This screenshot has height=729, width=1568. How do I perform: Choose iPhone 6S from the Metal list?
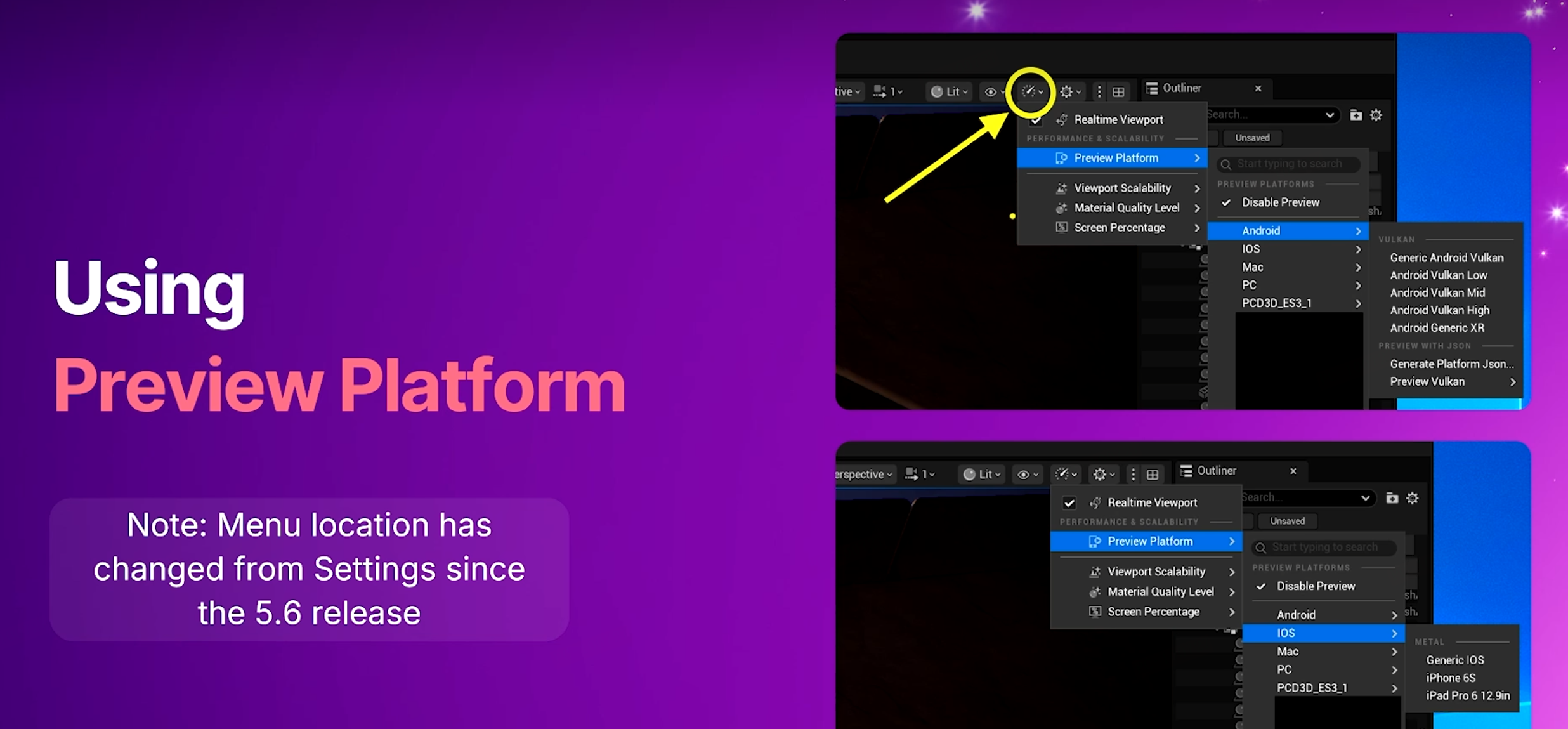(x=1451, y=678)
